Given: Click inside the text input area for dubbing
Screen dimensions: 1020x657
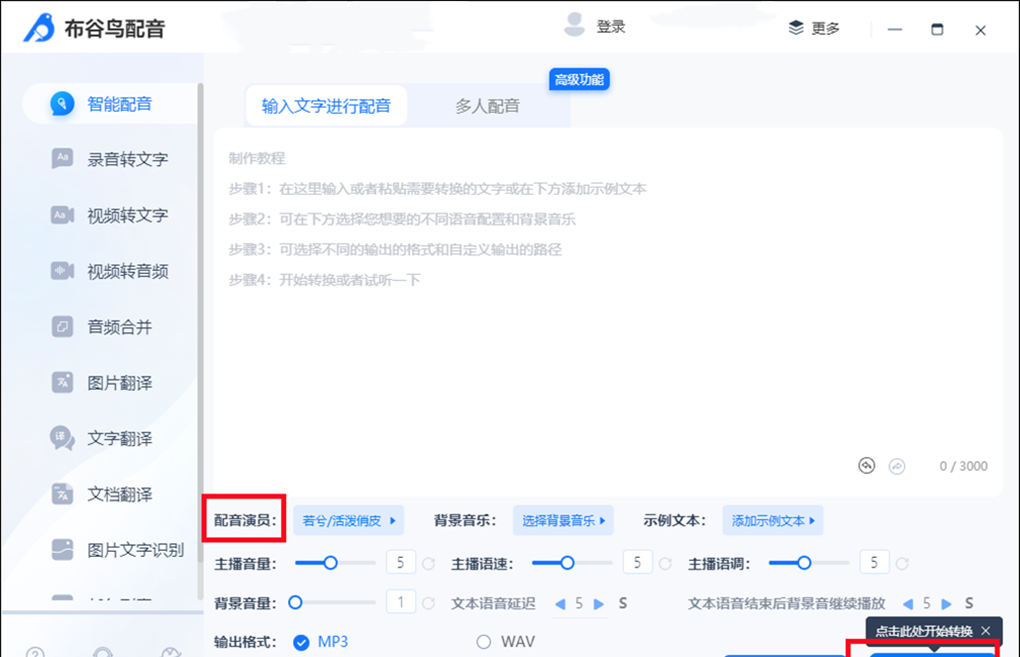Looking at the screenshot, I should (x=608, y=312).
